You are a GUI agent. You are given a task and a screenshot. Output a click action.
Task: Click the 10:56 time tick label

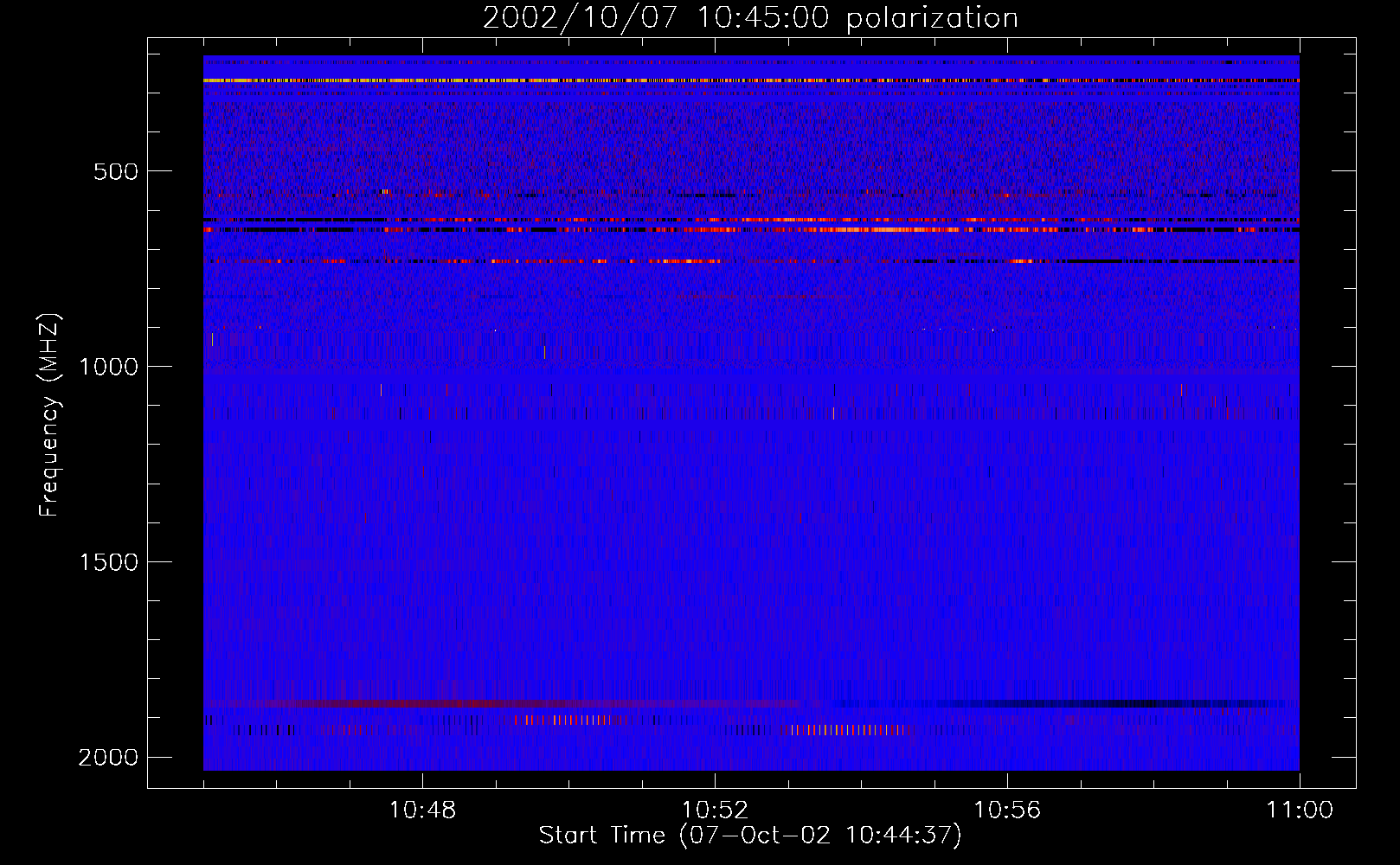point(1007,811)
